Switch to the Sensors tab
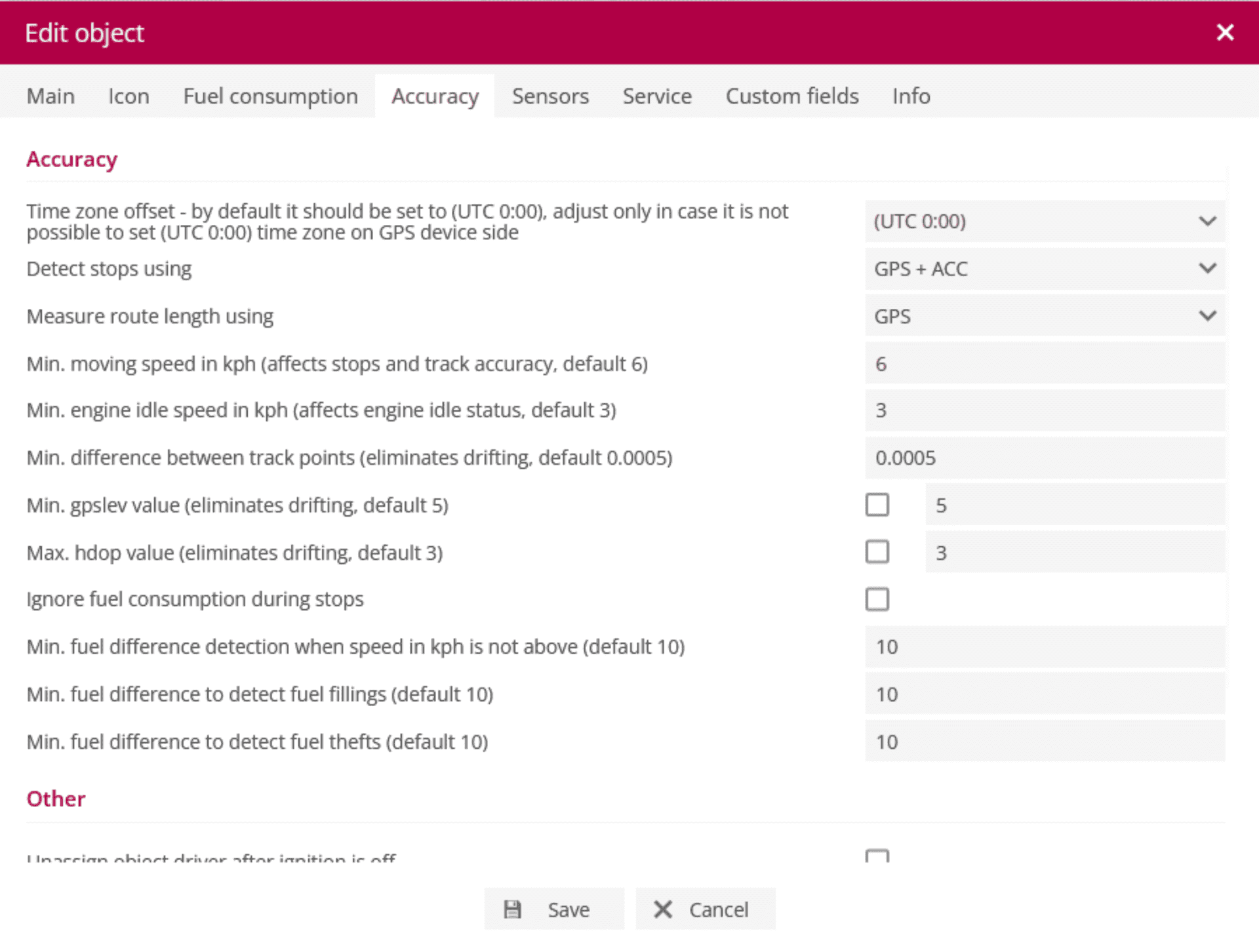This screenshot has height=952, width=1259. coord(550,96)
